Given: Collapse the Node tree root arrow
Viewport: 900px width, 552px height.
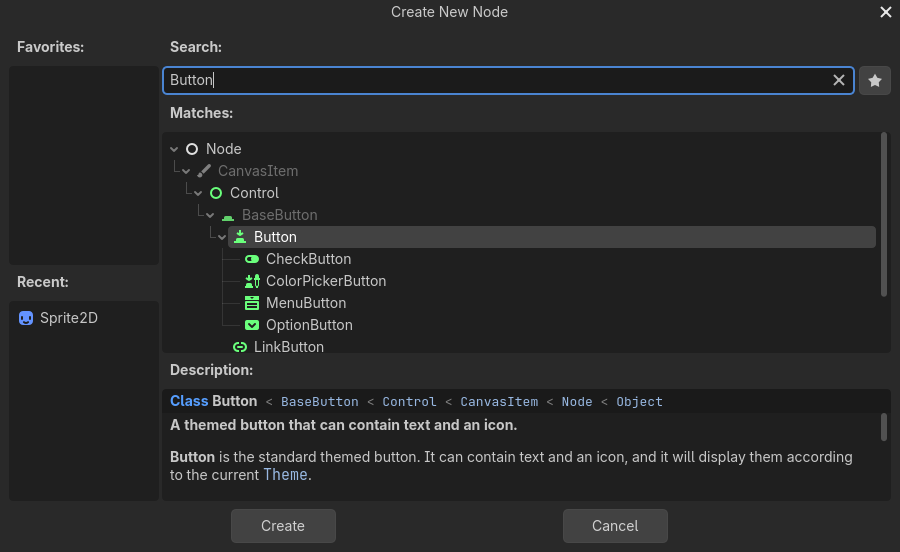Looking at the screenshot, I should pos(175,149).
